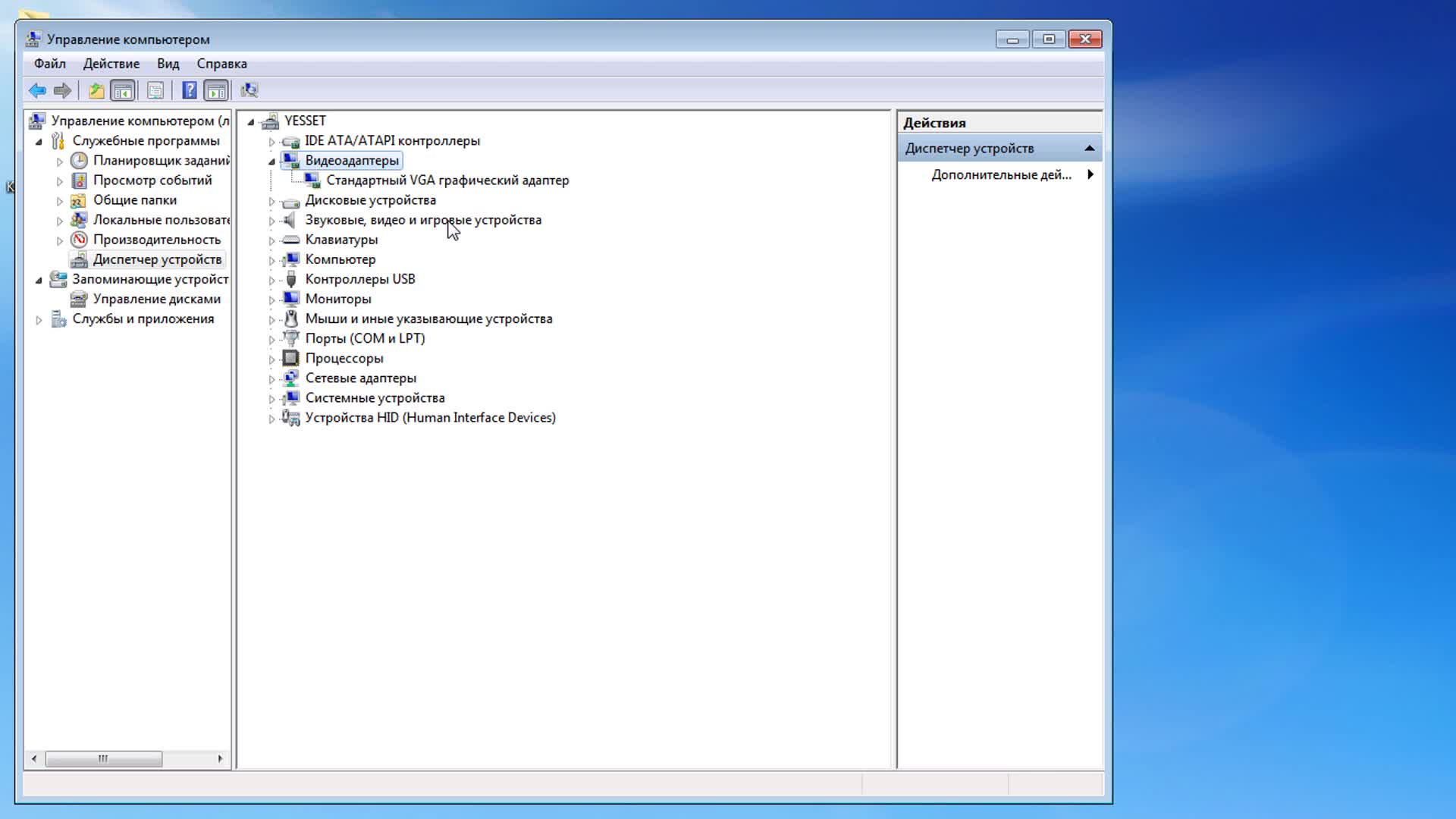1456x819 pixels.
Task: Open the Файл menu
Action: tap(50, 64)
